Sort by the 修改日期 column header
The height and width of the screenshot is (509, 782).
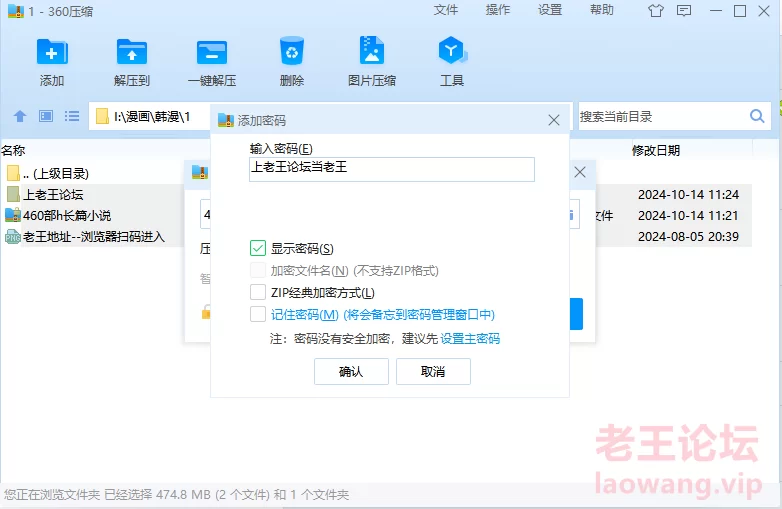point(655,150)
